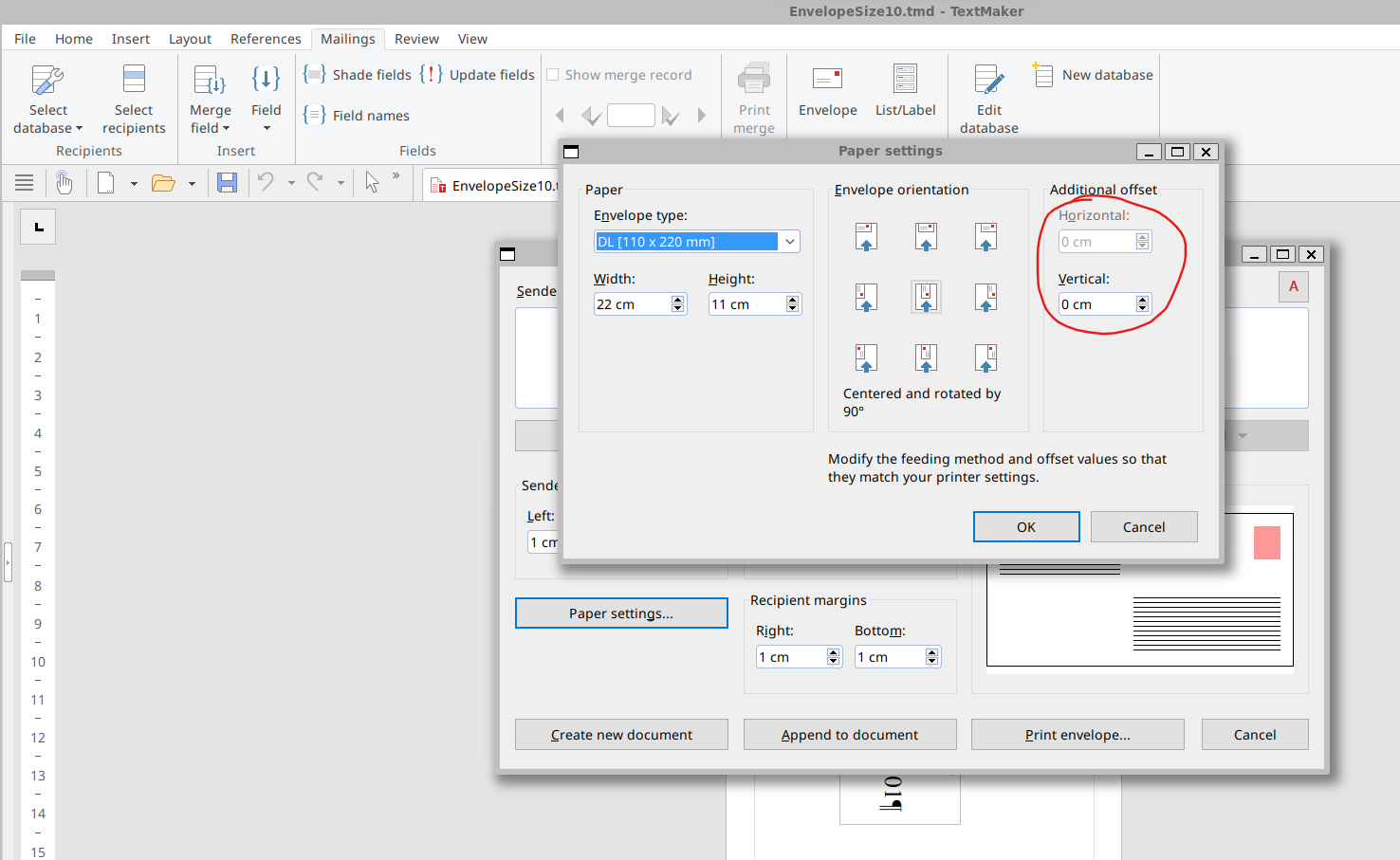Toggle the Show merge record checkbox
This screenshot has width=1400, height=860.
point(553,75)
